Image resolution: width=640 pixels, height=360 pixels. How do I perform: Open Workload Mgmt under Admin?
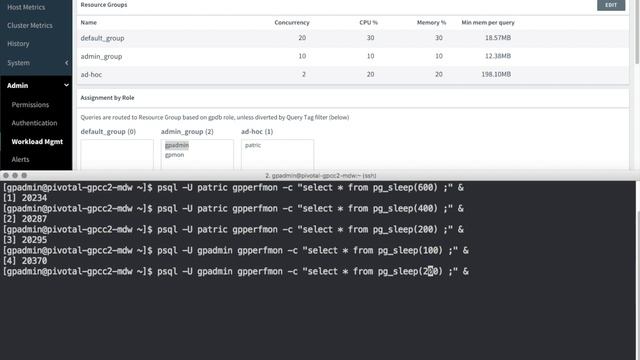(x=37, y=142)
